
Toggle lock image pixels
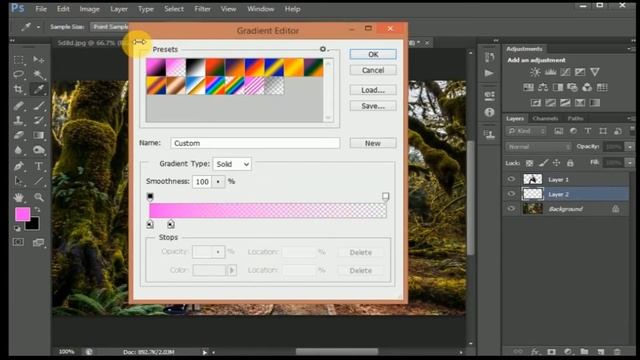(543, 163)
